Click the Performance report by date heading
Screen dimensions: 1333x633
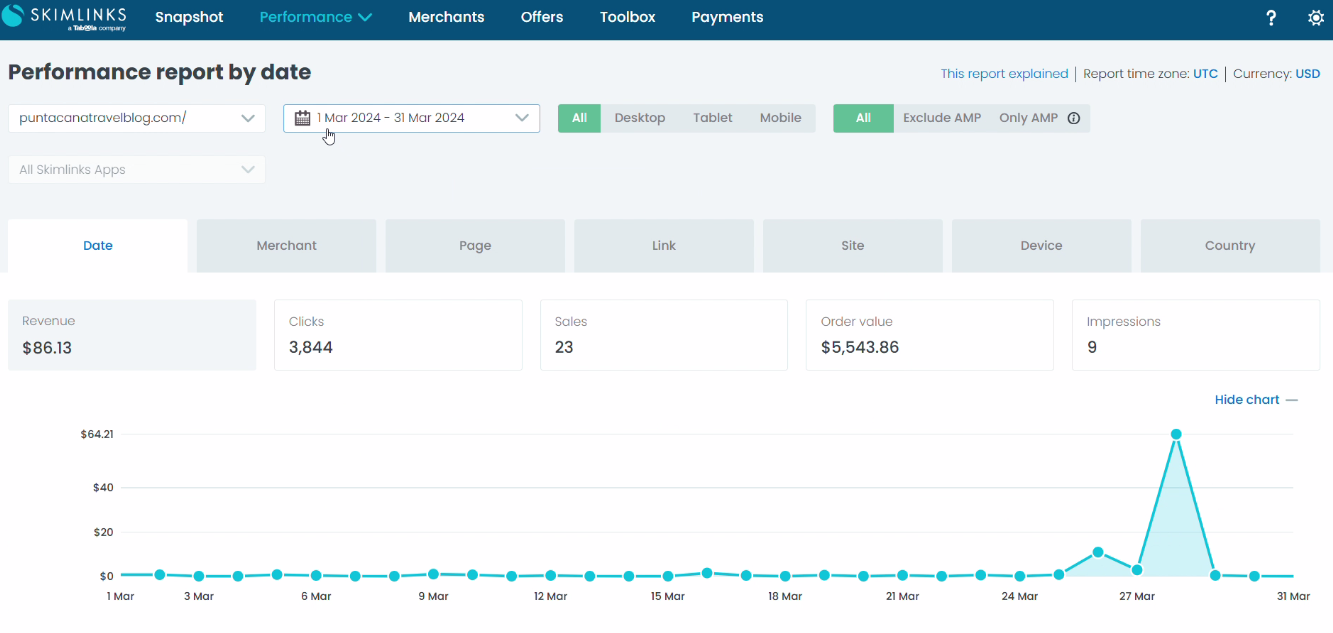click(160, 73)
